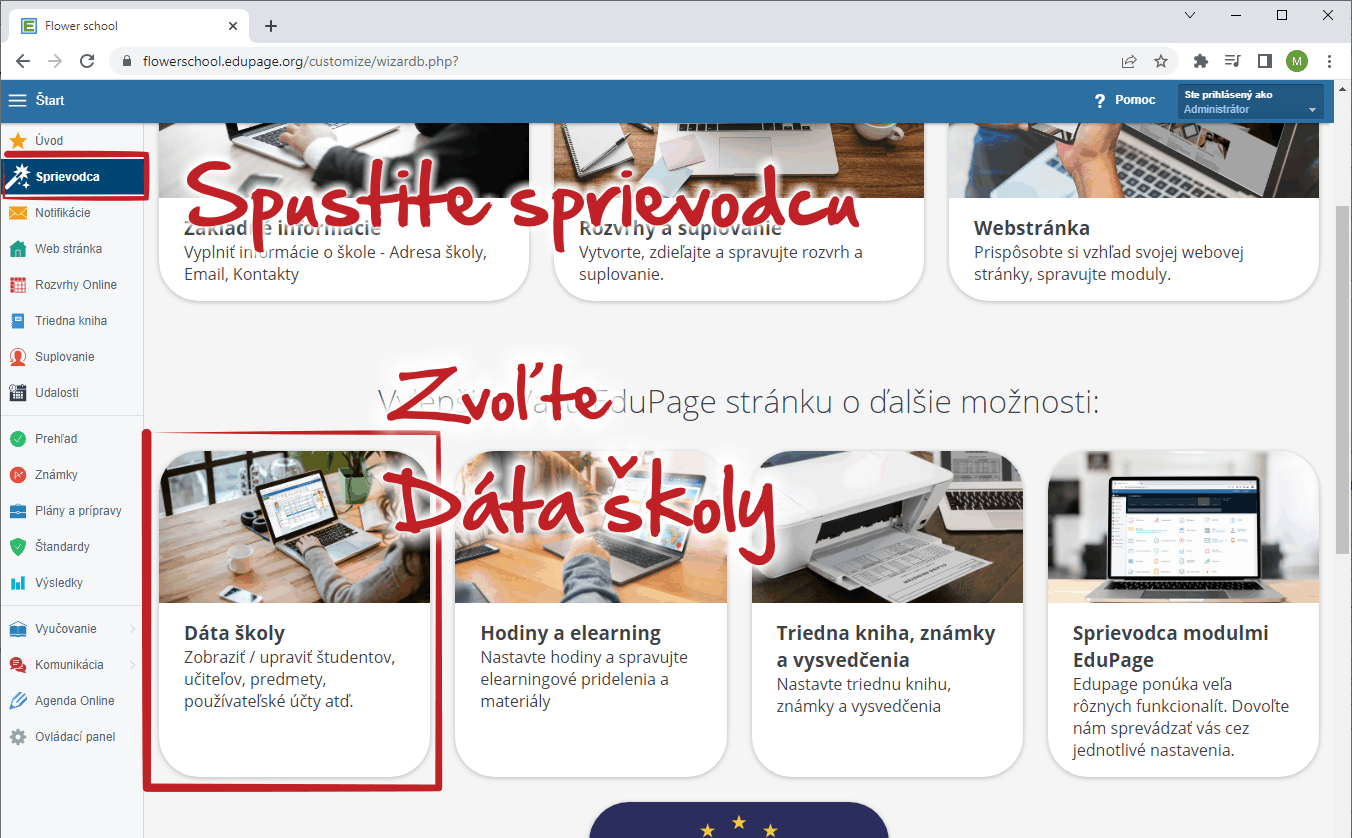Image resolution: width=1352 pixels, height=838 pixels.
Task: Click the share page icon in address bar
Action: click(1129, 61)
